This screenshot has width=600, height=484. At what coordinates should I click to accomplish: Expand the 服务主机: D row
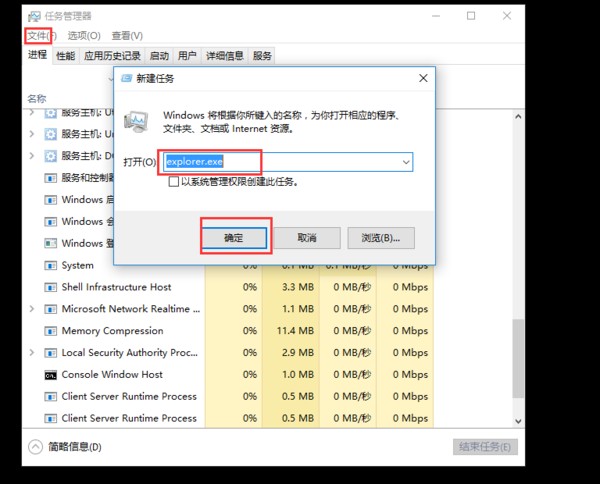coord(32,156)
